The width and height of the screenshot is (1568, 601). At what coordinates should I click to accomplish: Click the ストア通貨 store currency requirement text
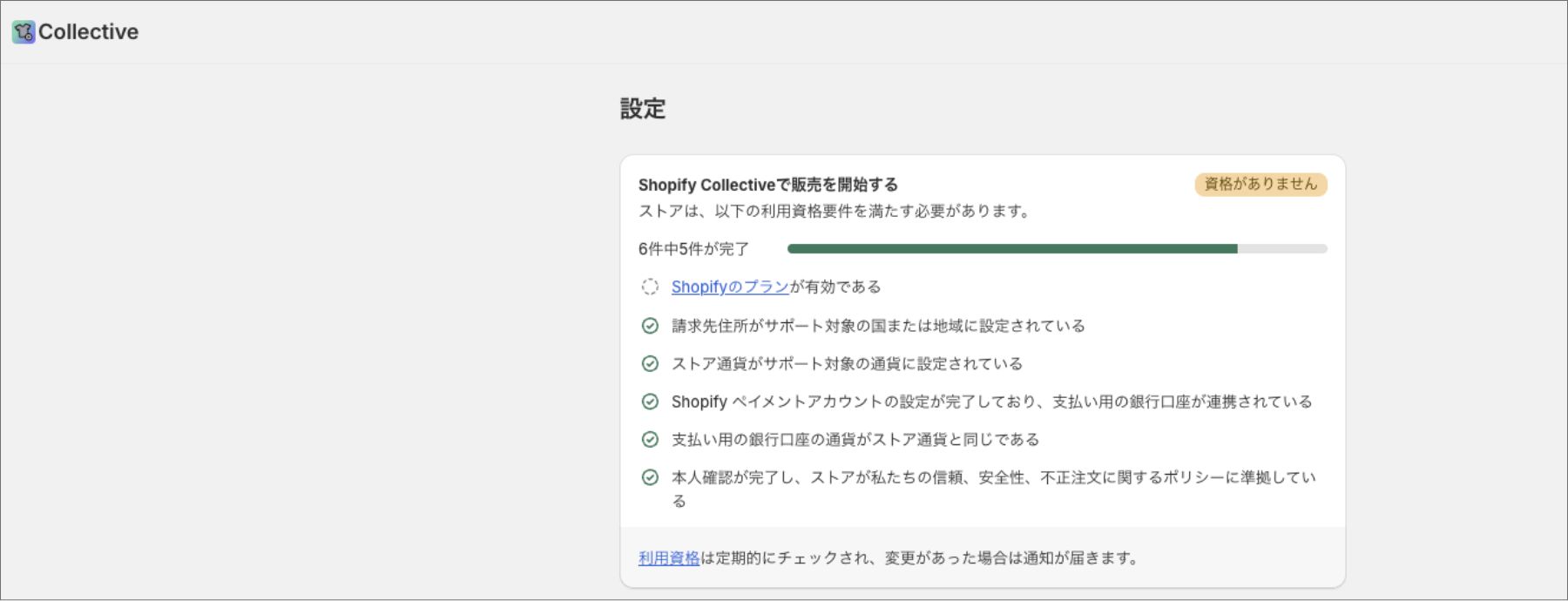pyautogui.click(x=846, y=364)
